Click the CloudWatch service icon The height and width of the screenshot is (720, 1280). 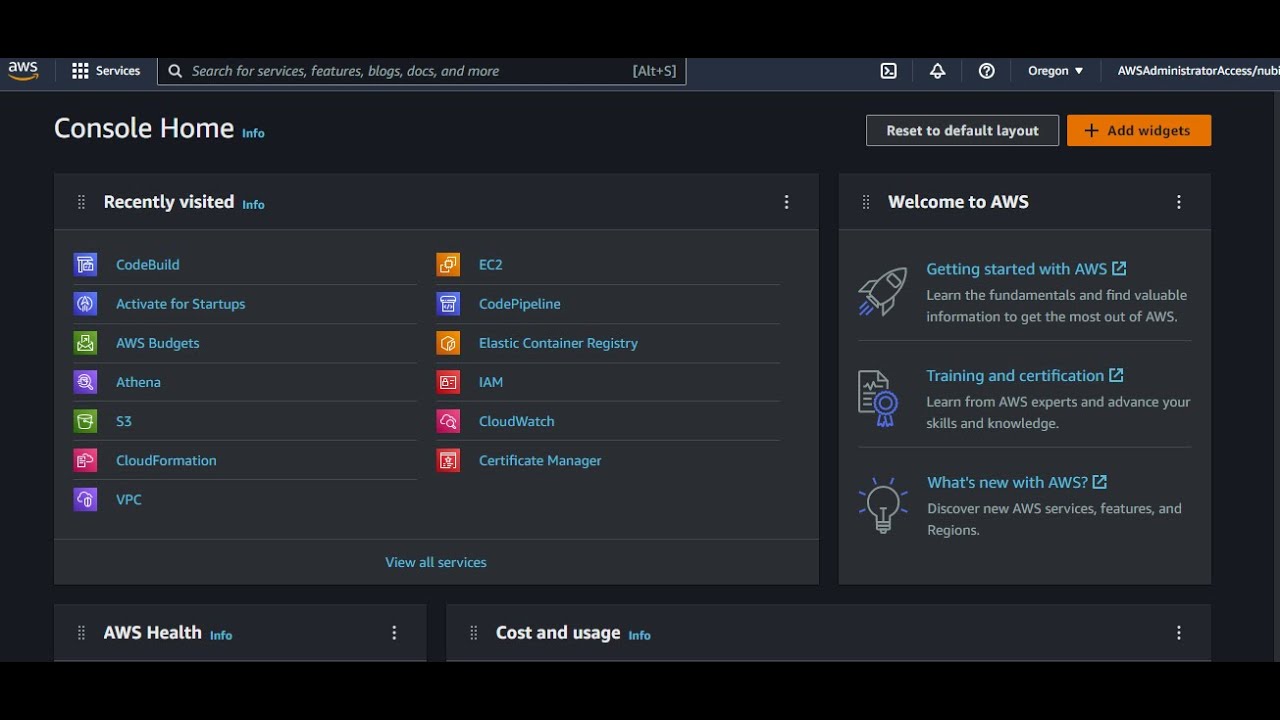pyautogui.click(x=448, y=421)
